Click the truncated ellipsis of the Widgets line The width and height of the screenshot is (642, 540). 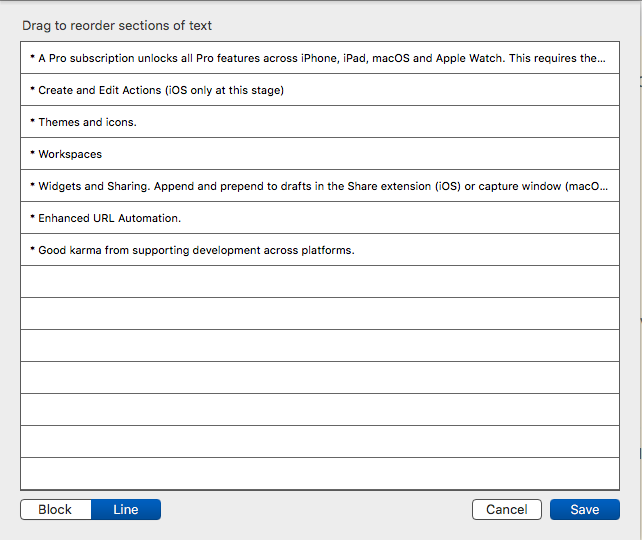[604, 189]
